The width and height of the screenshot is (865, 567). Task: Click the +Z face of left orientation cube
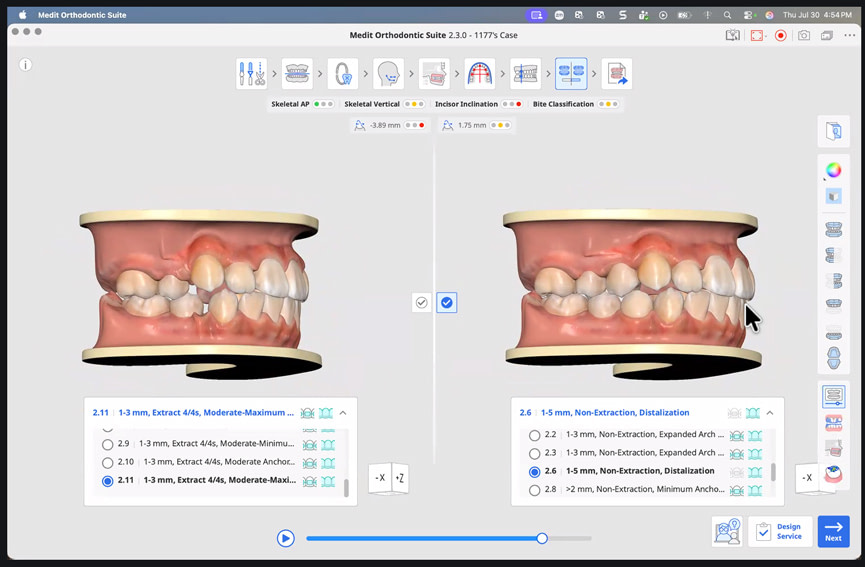399,478
